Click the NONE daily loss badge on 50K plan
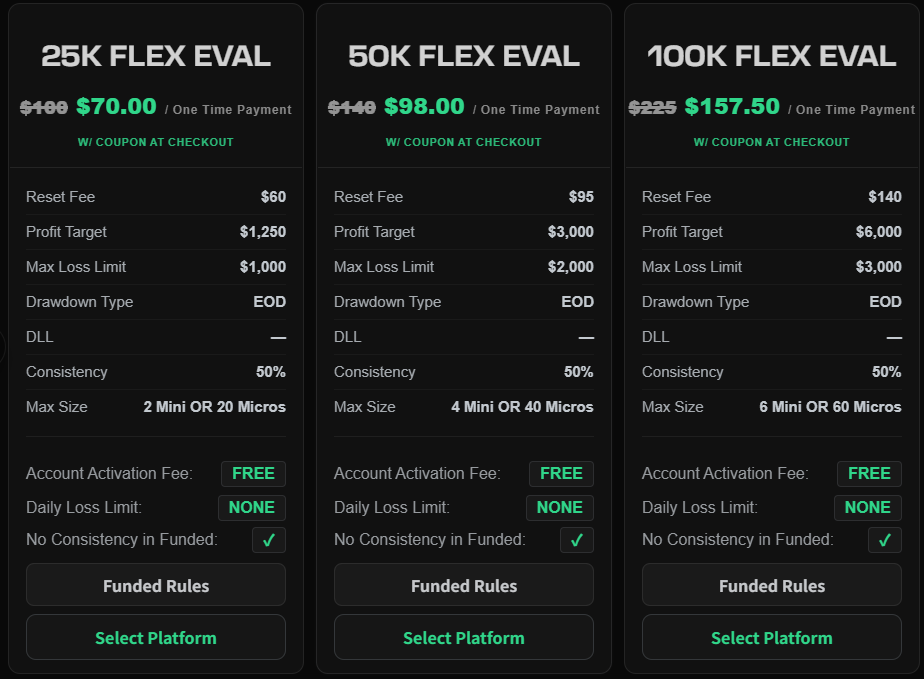The width and height of the screenshot is (924, 679). [560, 507]
